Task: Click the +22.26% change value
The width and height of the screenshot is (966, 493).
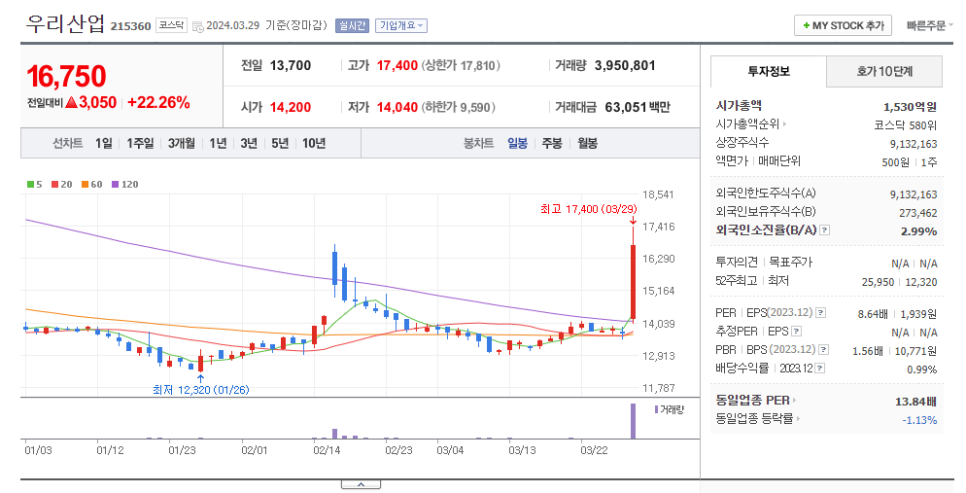Action: pos(158,102)
